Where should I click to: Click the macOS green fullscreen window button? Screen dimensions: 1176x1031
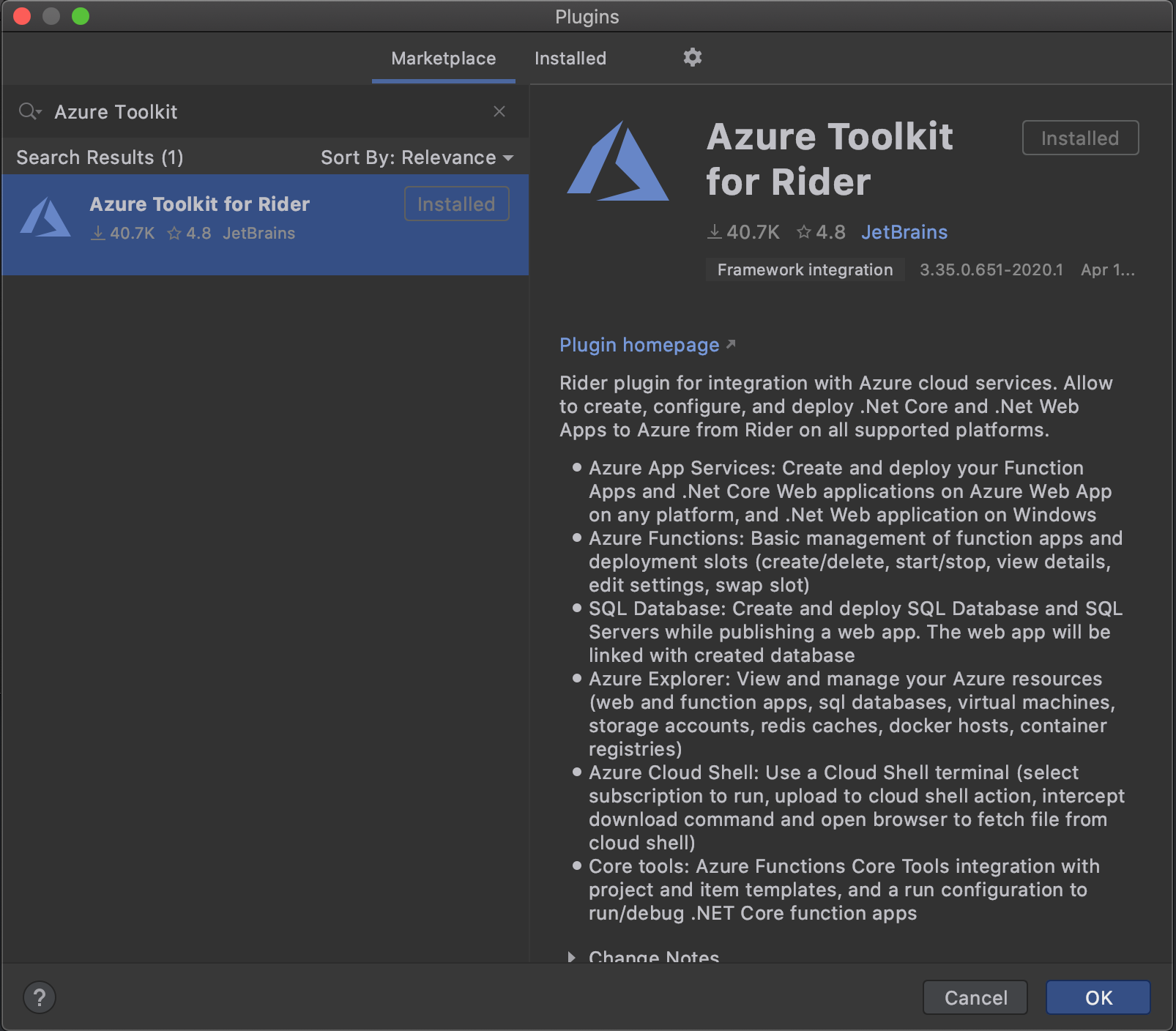tap(81, 16)
